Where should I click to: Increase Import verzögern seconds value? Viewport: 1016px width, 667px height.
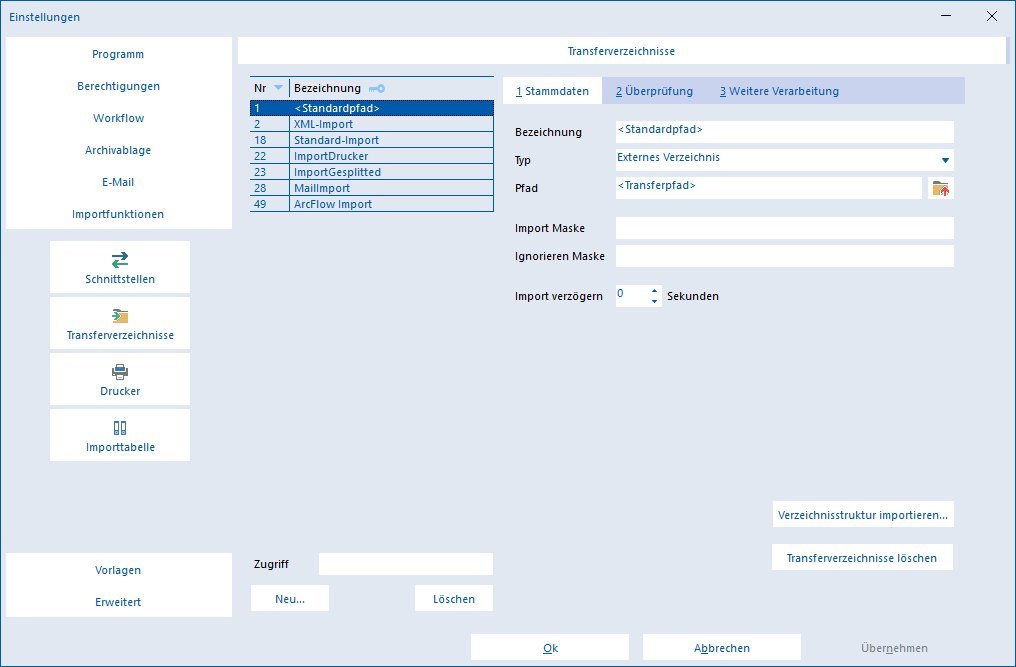(654, 291)
